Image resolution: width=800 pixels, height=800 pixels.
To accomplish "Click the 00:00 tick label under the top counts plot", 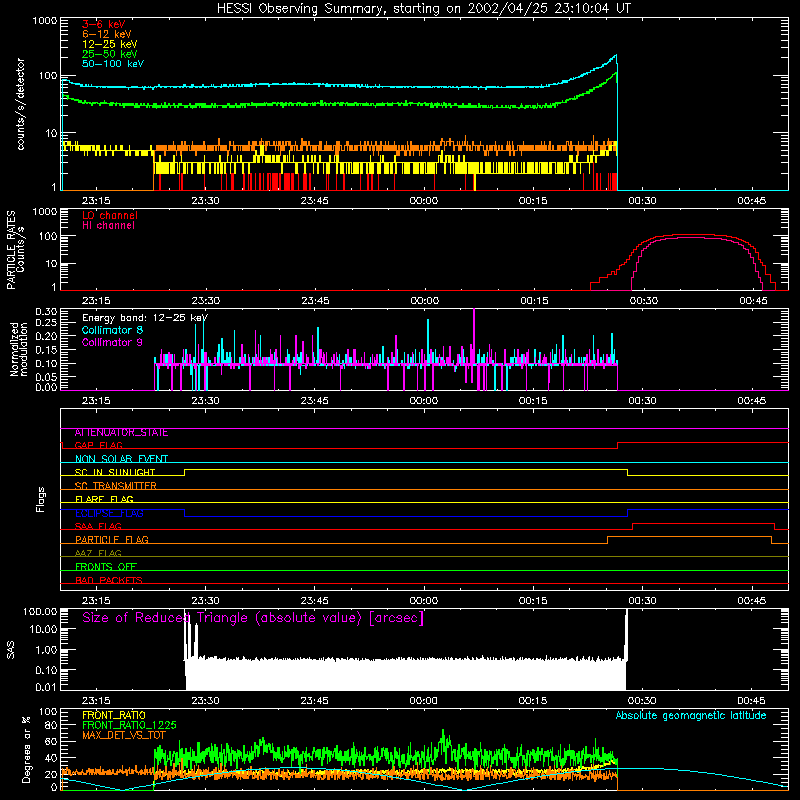I will [423, 201].
